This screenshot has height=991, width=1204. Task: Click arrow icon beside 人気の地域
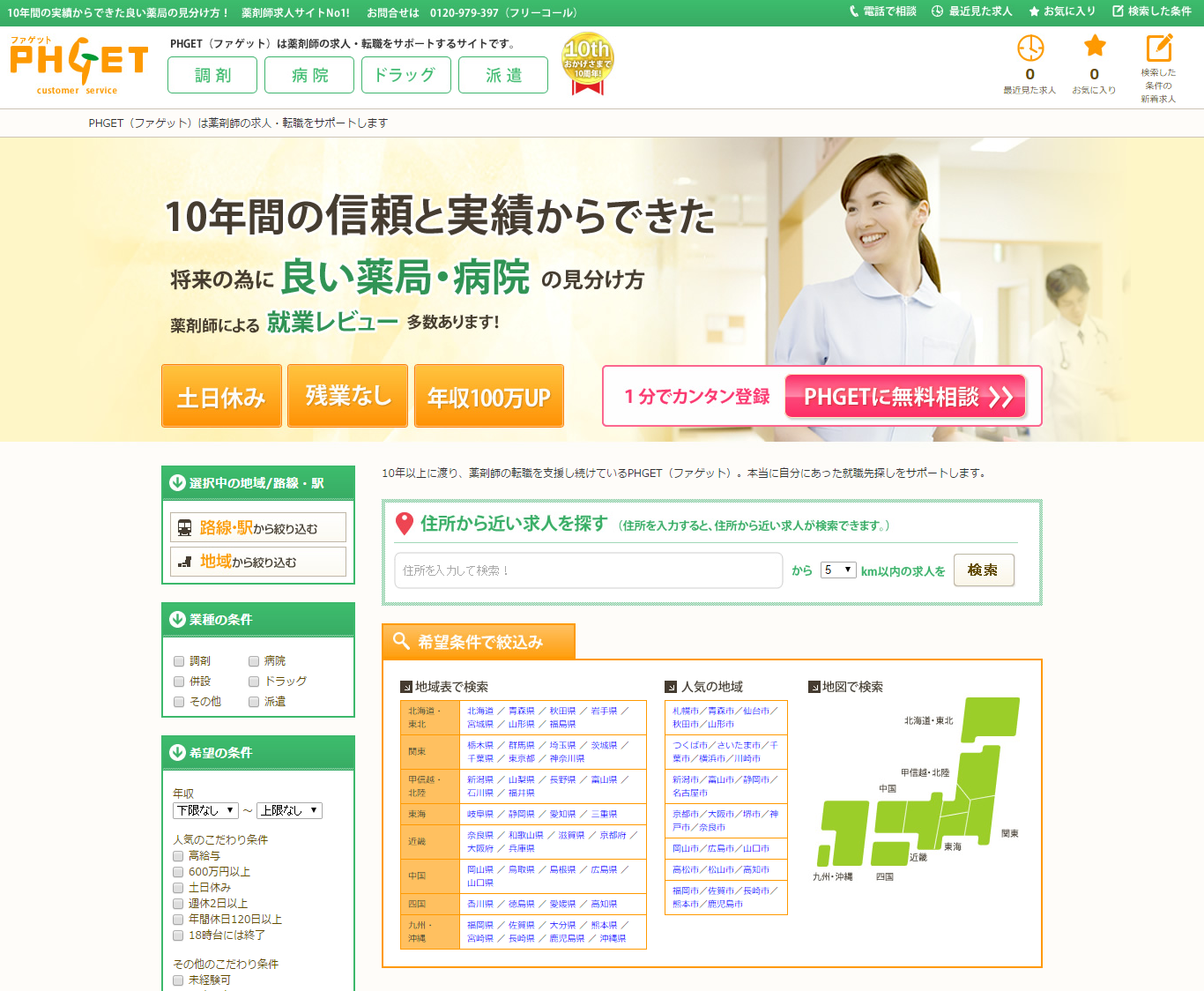(671, 687)
